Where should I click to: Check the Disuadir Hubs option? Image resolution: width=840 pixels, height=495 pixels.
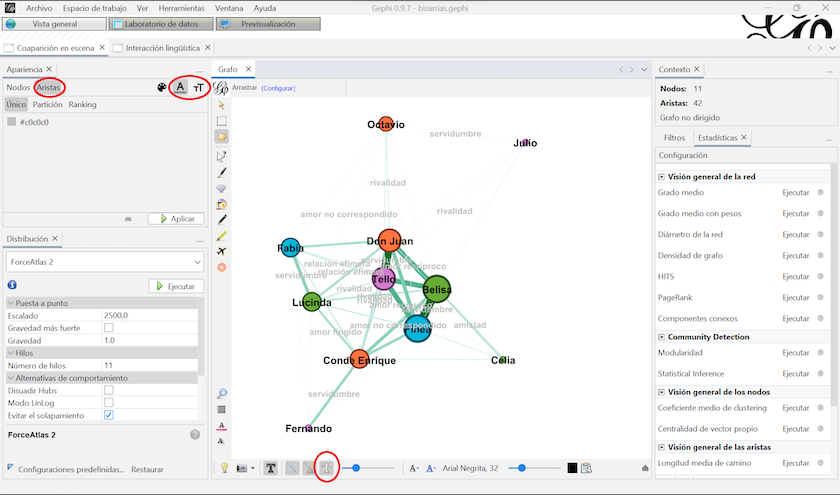coord(108,390)
